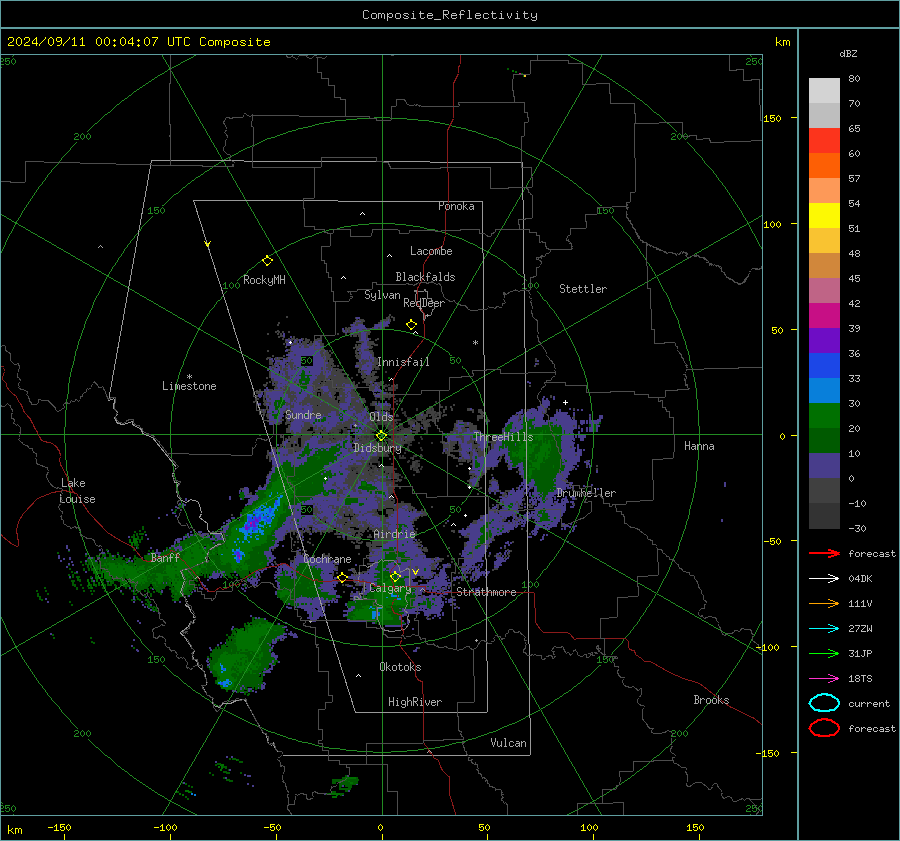The image size is (900, 841).
Task: Click the Innisfail label
Action: click(403, 362)
